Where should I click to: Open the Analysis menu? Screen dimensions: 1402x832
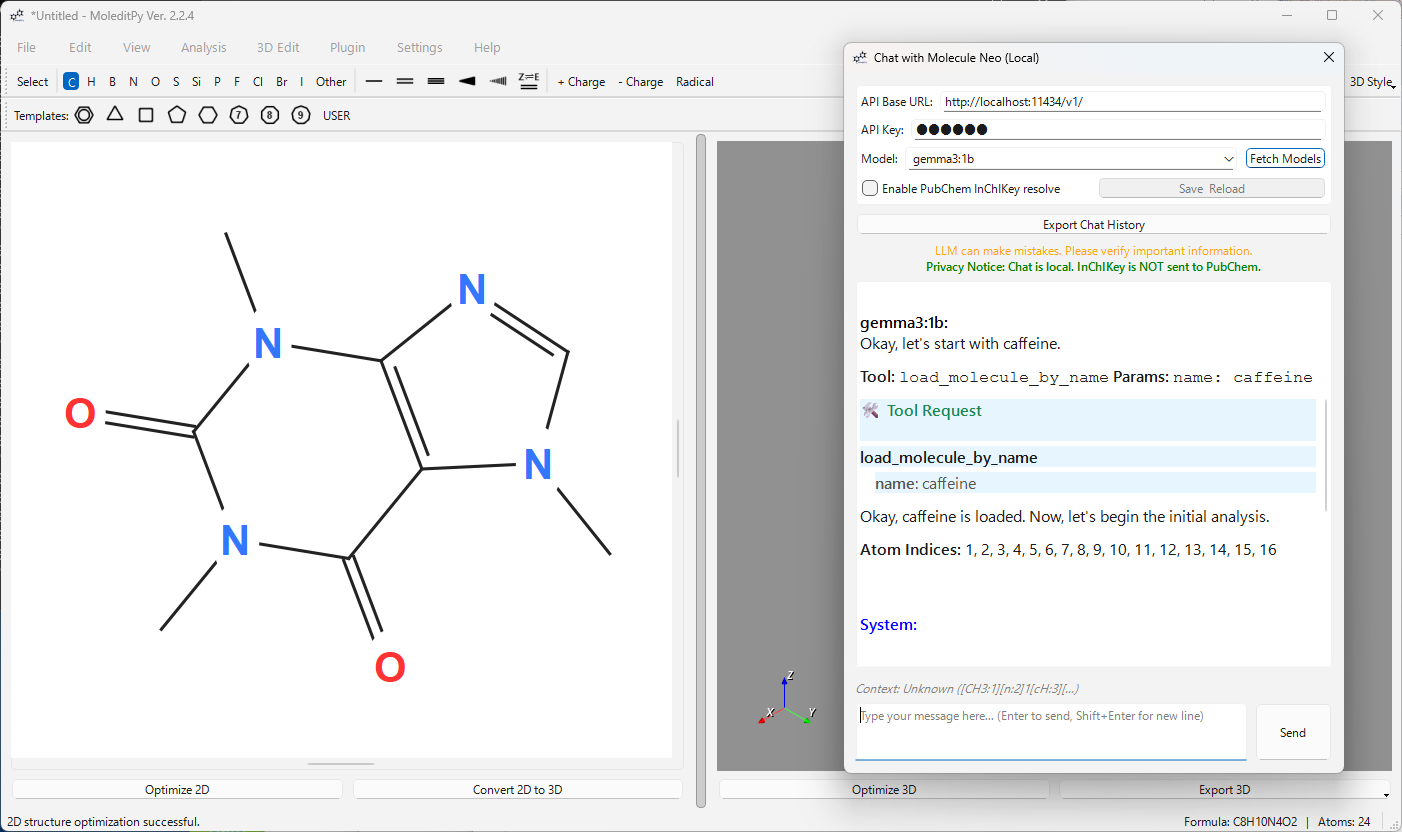point(203,47)
